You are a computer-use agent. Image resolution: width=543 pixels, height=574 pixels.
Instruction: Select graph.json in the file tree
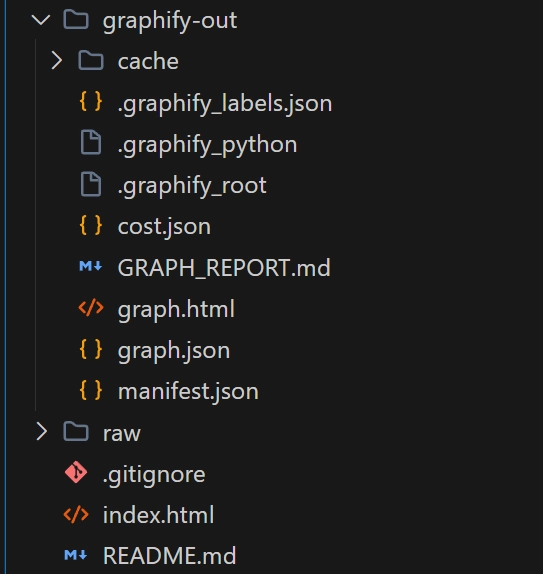click(x=174, y=351)
